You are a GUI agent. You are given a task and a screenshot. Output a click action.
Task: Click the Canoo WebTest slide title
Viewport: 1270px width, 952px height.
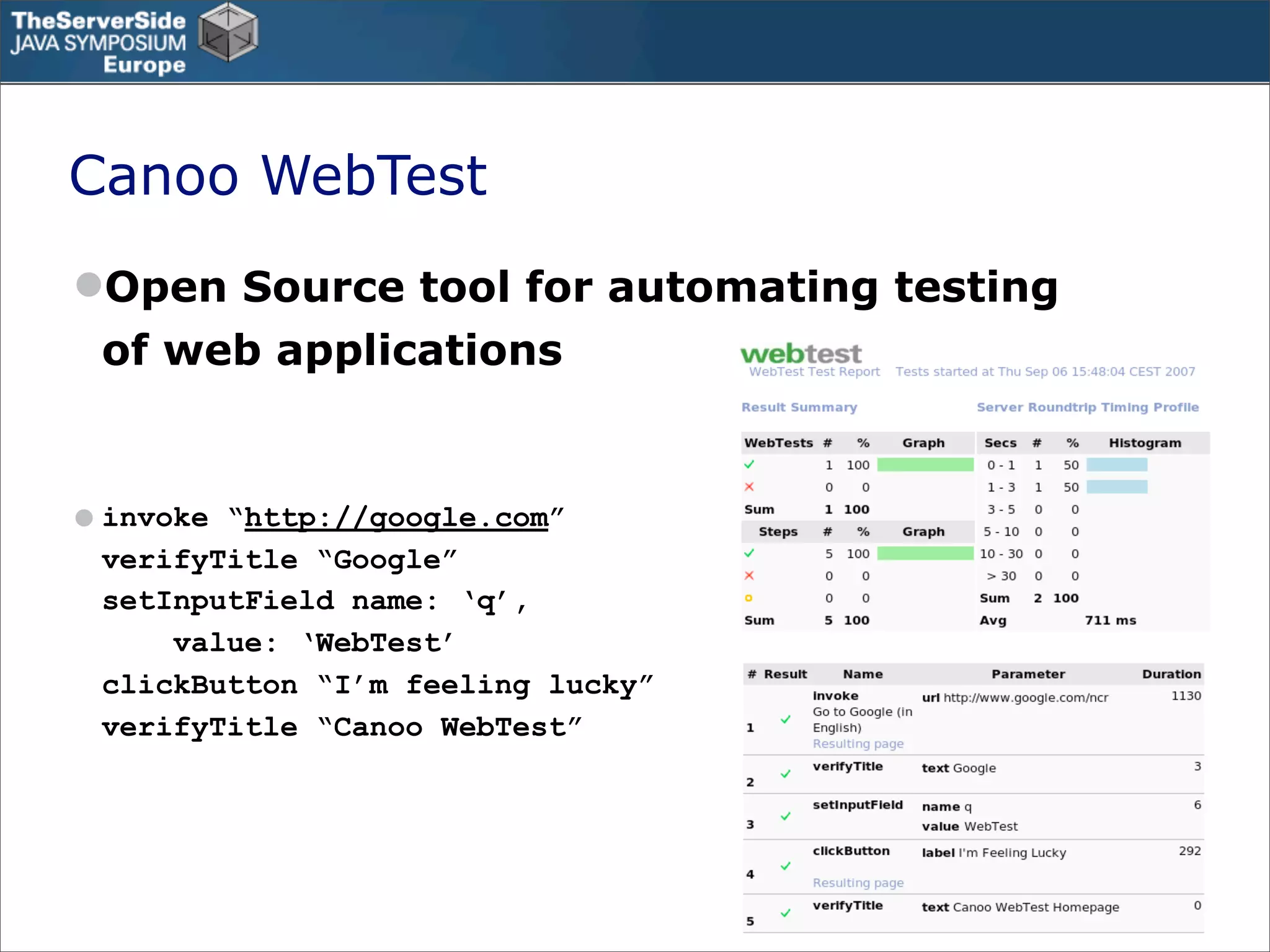pyautogui.click(x=278, y=175)
